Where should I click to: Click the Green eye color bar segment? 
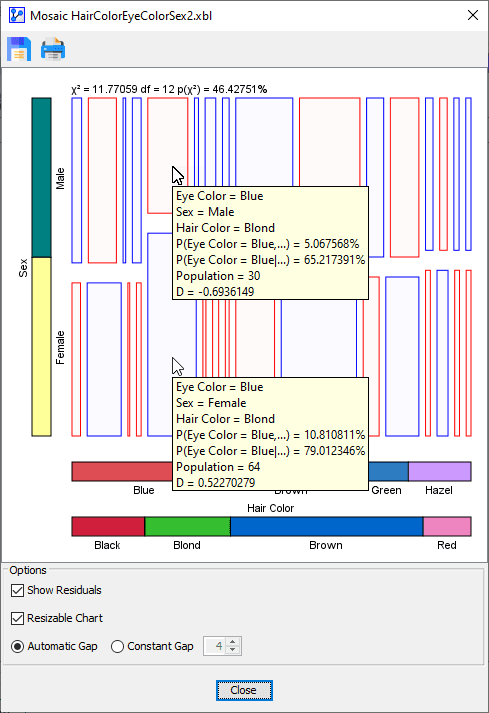click(388, 472)
